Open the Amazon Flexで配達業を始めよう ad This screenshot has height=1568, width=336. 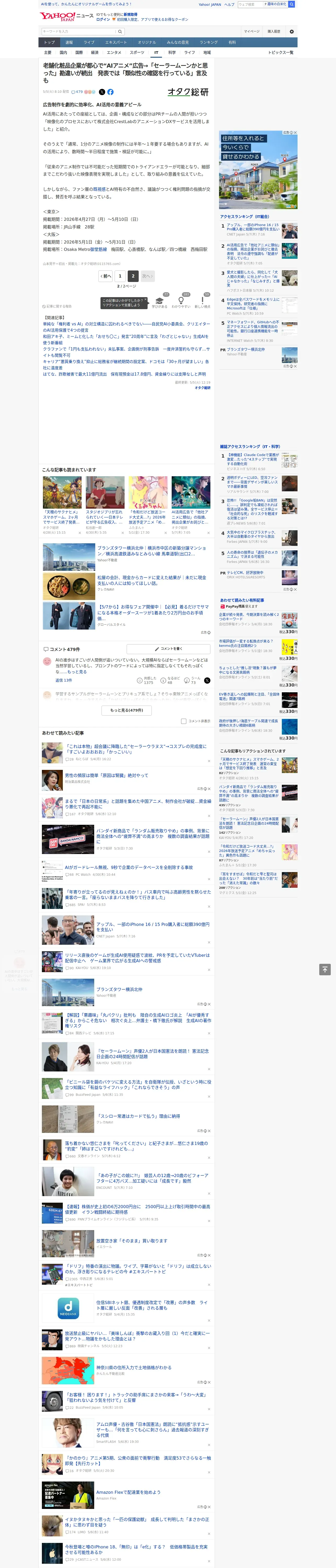pos(129,1492)
